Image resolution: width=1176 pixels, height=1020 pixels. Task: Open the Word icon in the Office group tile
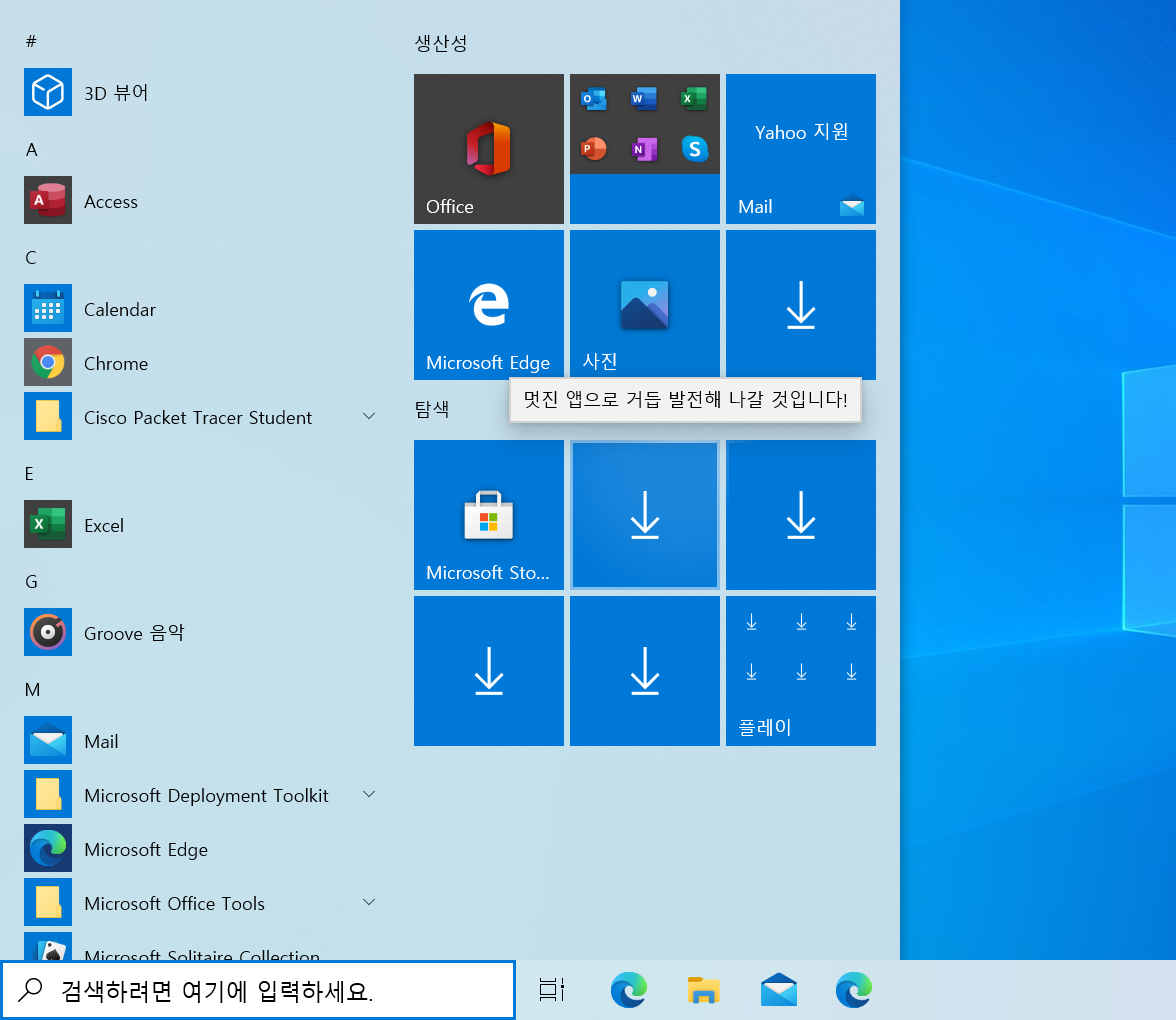click(644, 98)
